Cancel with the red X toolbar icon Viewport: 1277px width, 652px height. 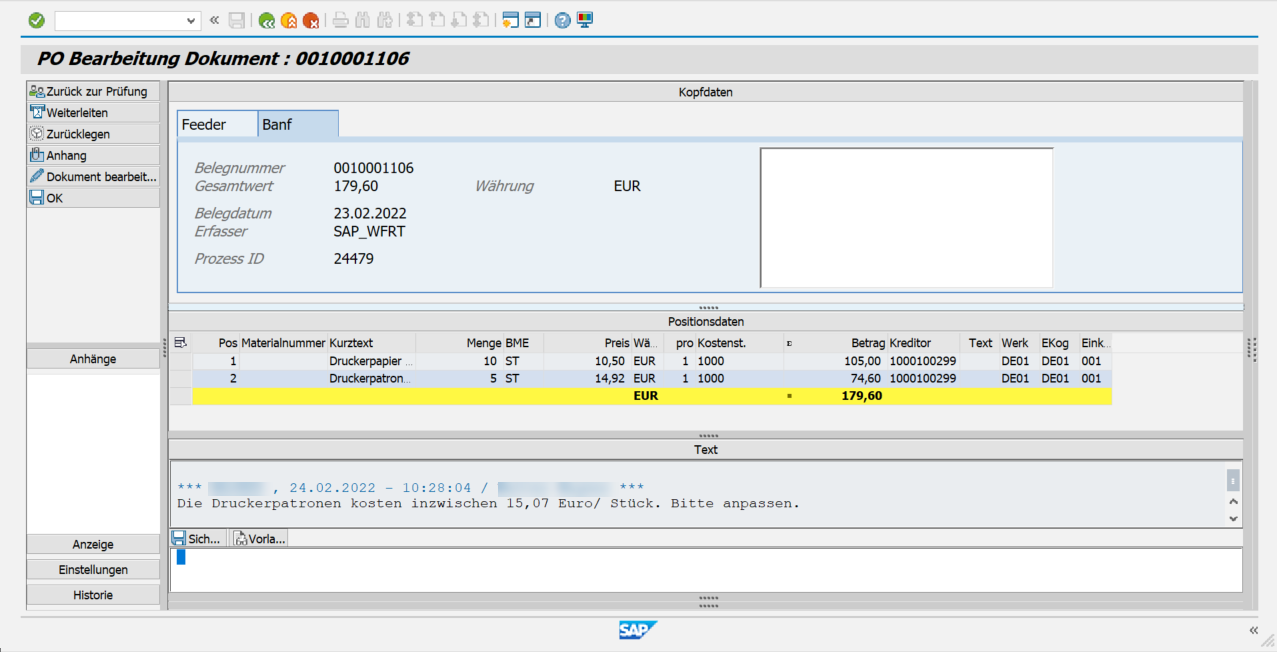(310, 19)
